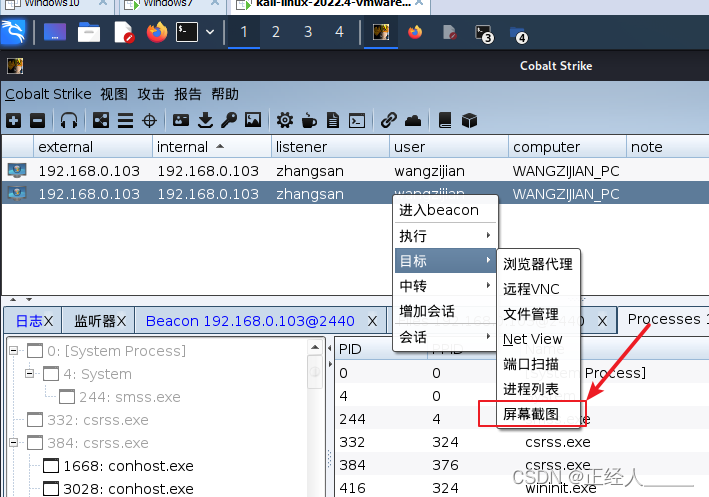
Task: Open file manager folder in Kali panel
Action: [89, 32]
